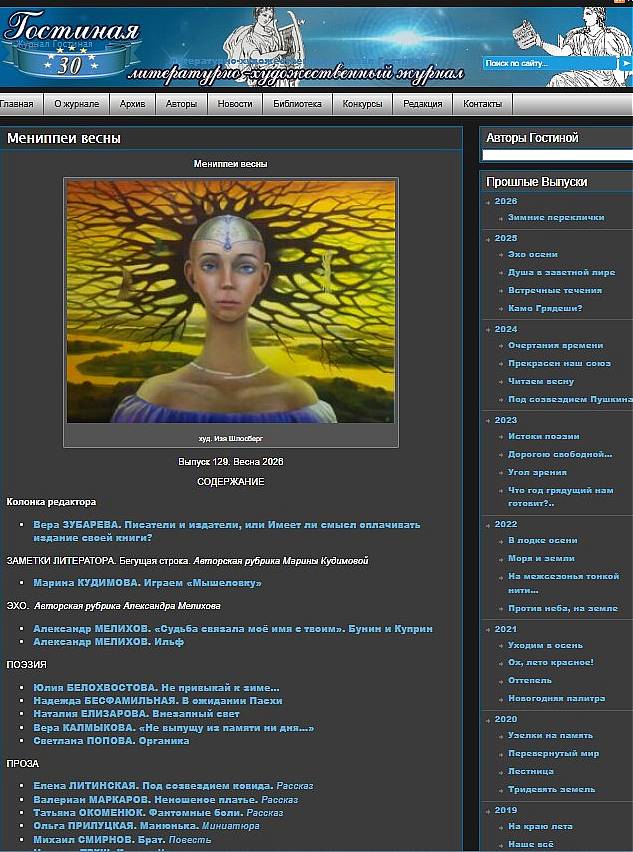Viewport: 633px width, 852px height.
Task: Open the Контакты page from menu
Action: coord(482,104)
